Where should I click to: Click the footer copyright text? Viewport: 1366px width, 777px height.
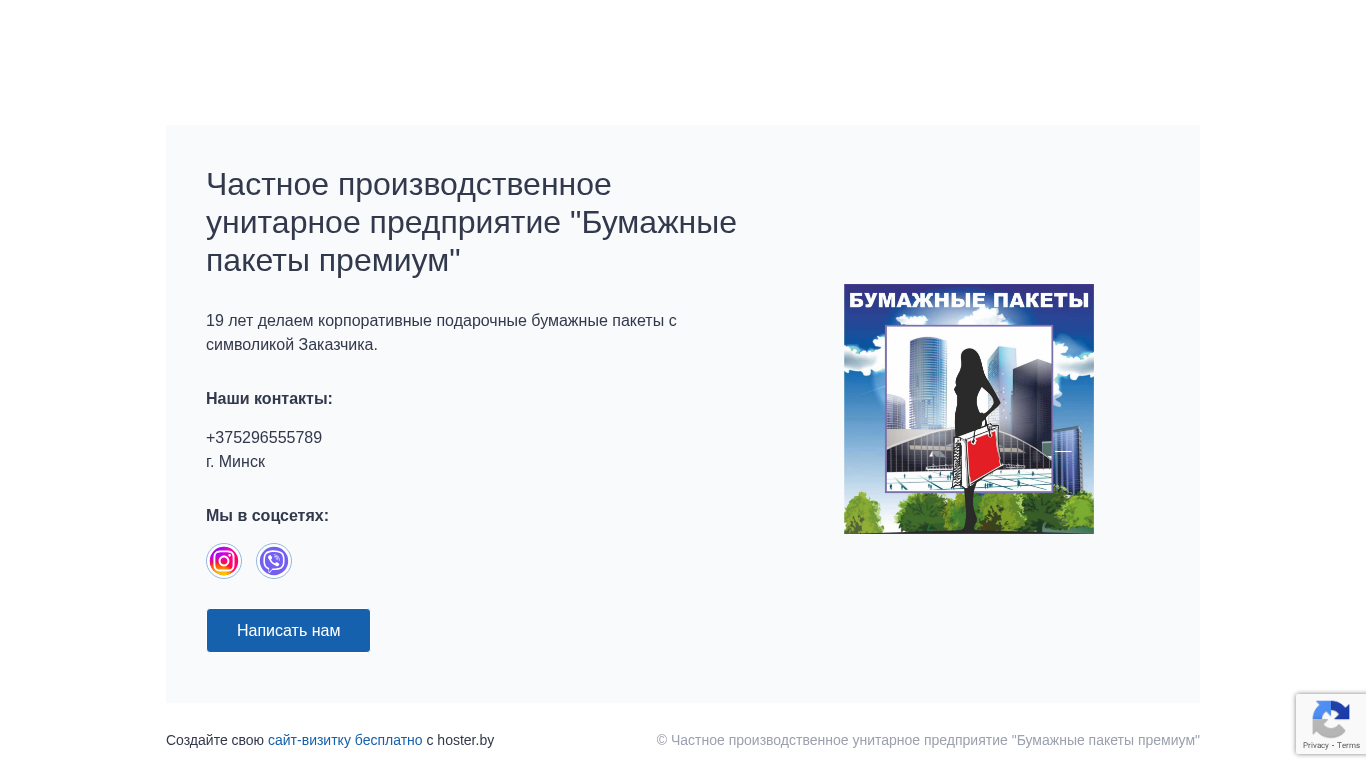click(928, 740)
